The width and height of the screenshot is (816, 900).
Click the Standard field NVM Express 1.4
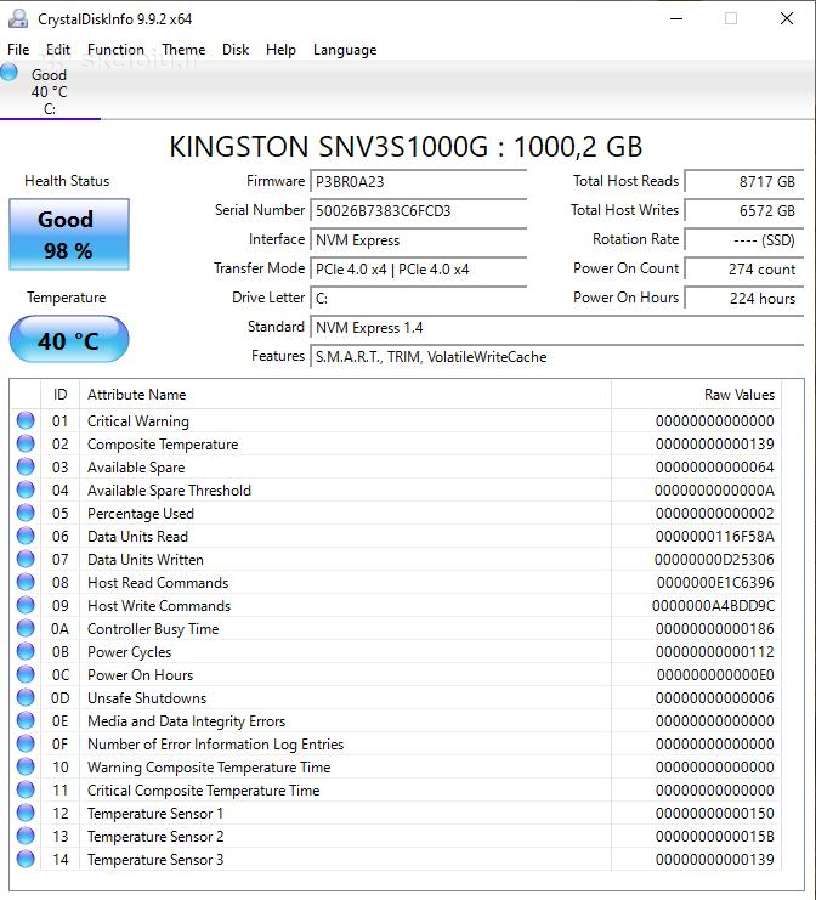coord(557,327)
